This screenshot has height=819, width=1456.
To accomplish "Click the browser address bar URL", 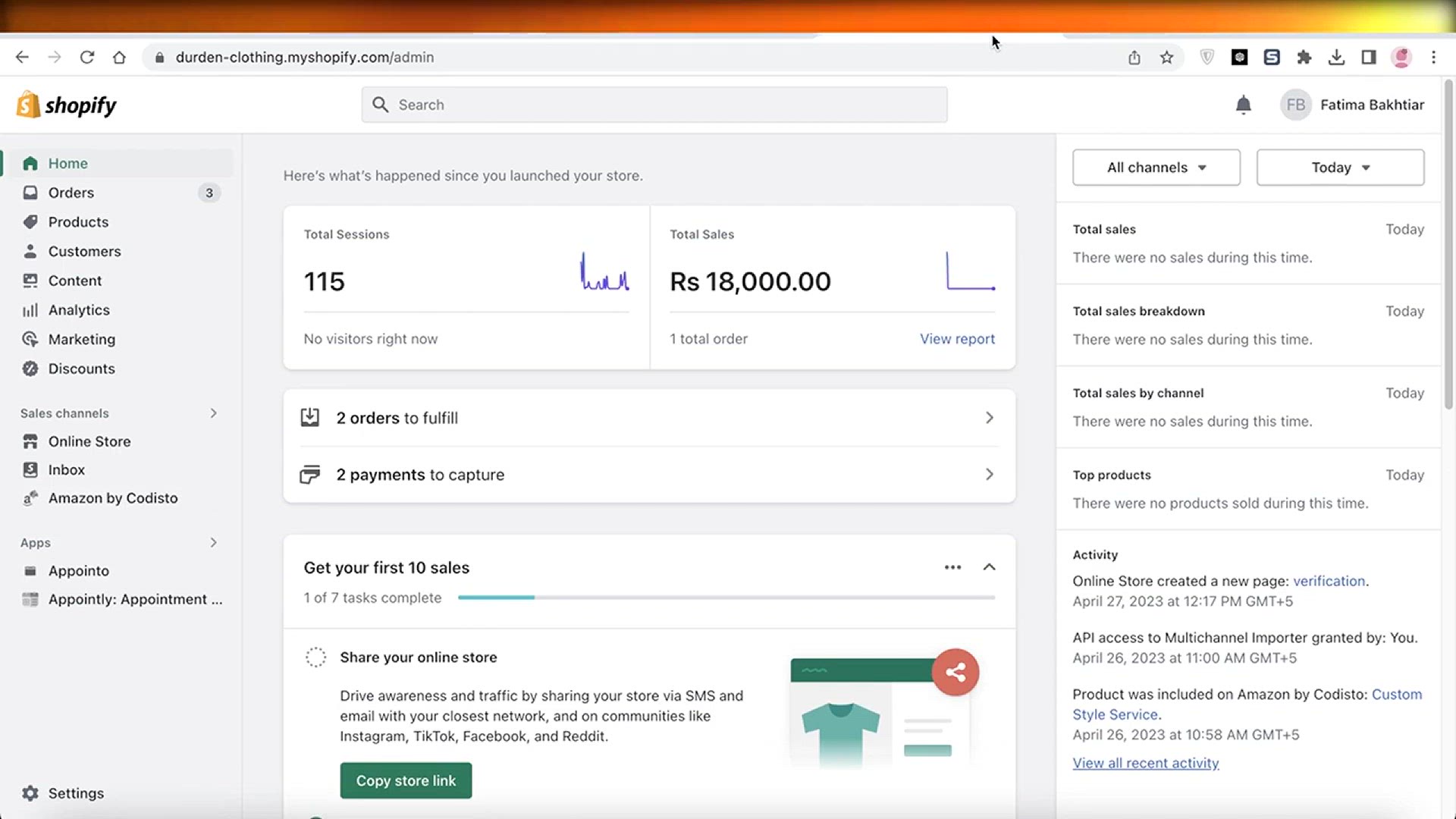I will point(305,58).
